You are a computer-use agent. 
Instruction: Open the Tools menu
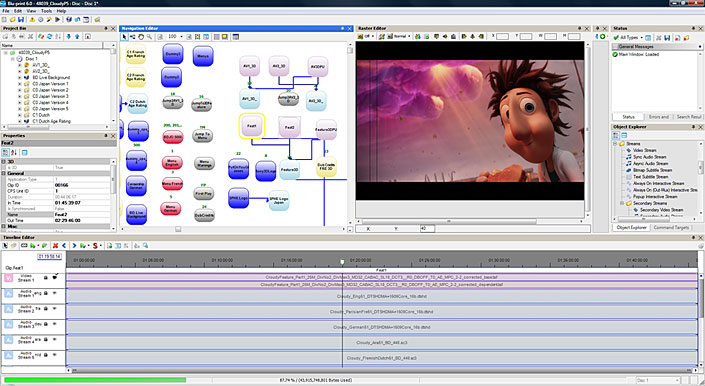coord(46,11)
